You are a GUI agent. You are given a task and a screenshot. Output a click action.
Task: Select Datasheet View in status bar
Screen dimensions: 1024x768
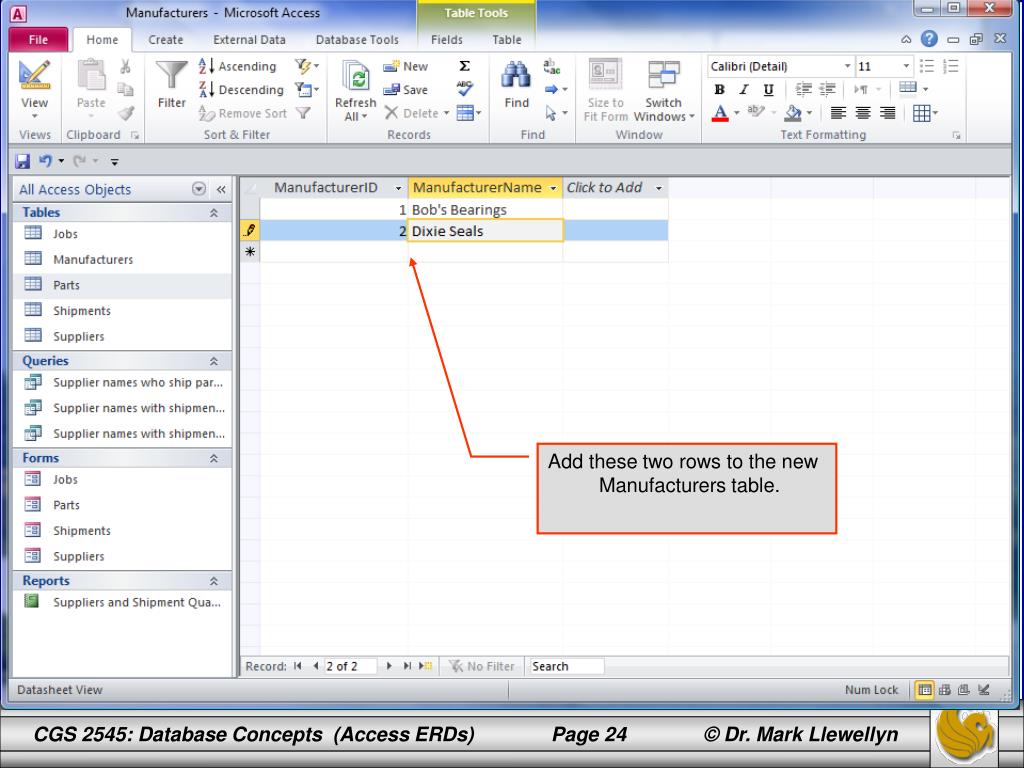[924, 690]
